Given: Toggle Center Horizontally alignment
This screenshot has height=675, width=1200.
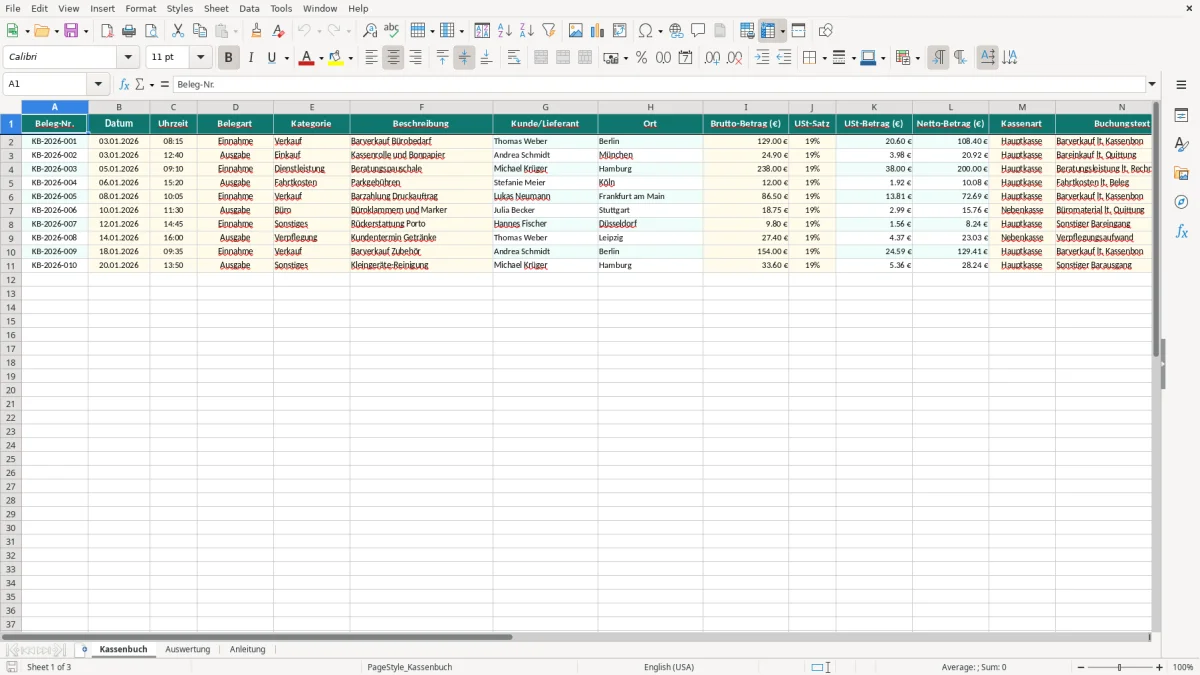Looking at the screenshot, I should click(394, 58).
